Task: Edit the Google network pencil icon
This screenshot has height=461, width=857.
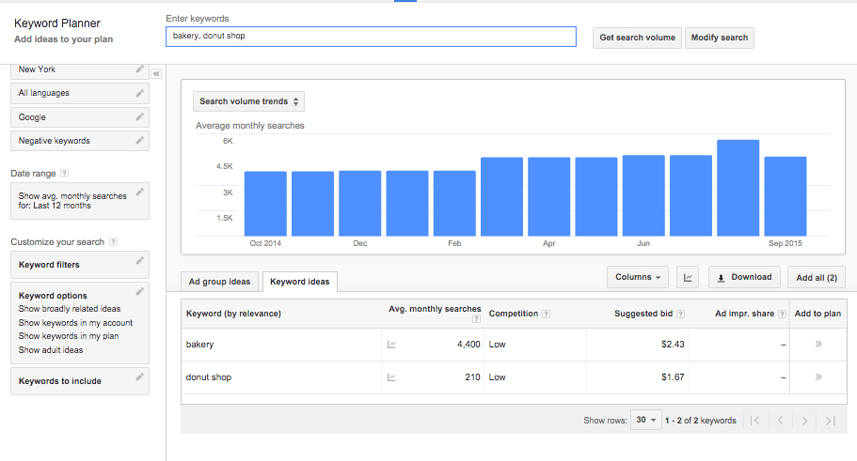Action: (x=140, y=116)
